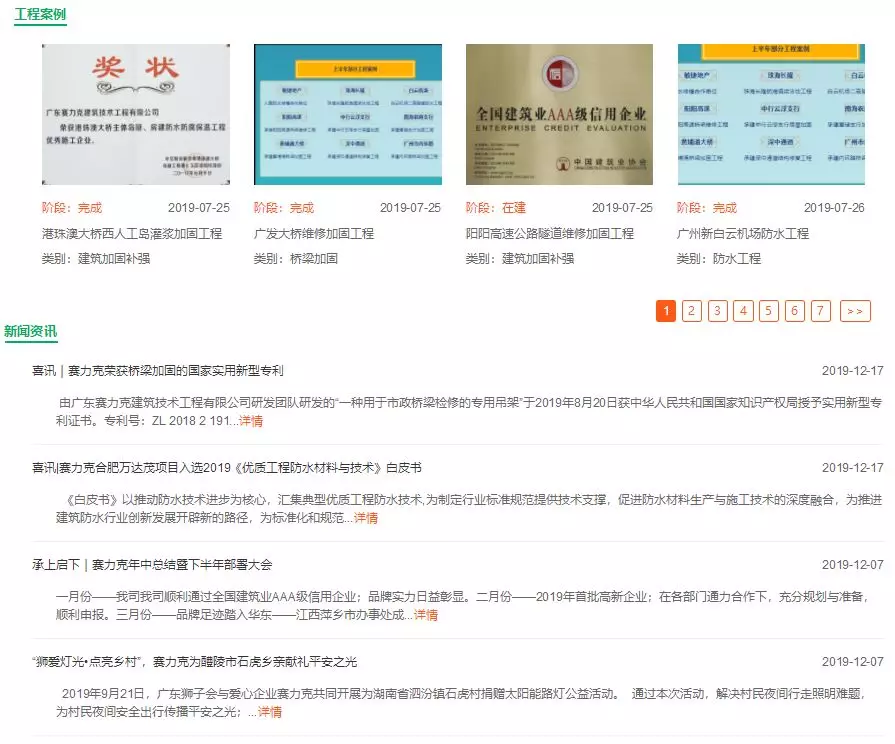Viewport: 895px width, 744px height.
Task: Jump to last listed page 7
Action: 821,311
